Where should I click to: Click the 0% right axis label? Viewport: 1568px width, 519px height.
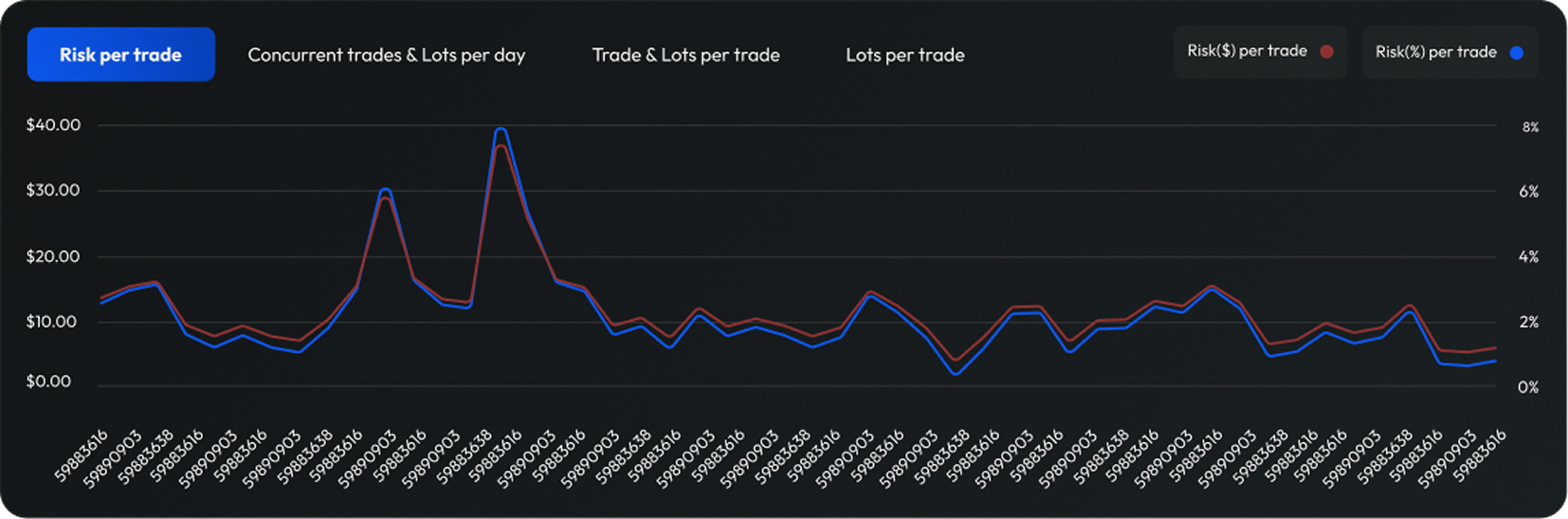point(1528,387)
